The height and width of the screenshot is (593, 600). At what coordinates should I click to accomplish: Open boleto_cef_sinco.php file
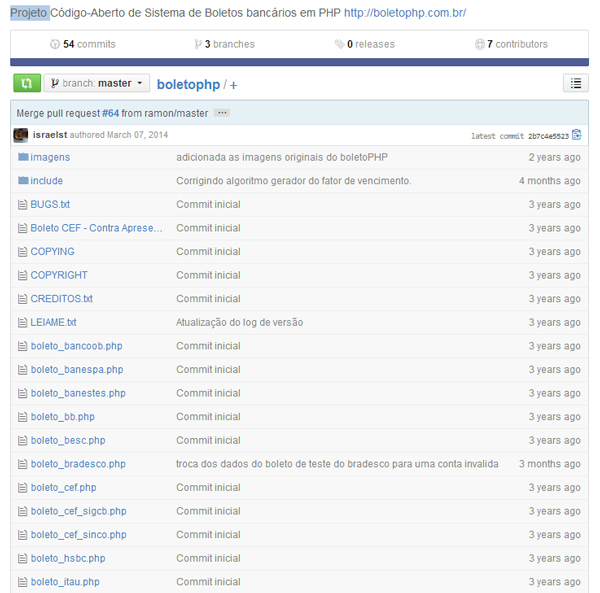pos(78,534)
